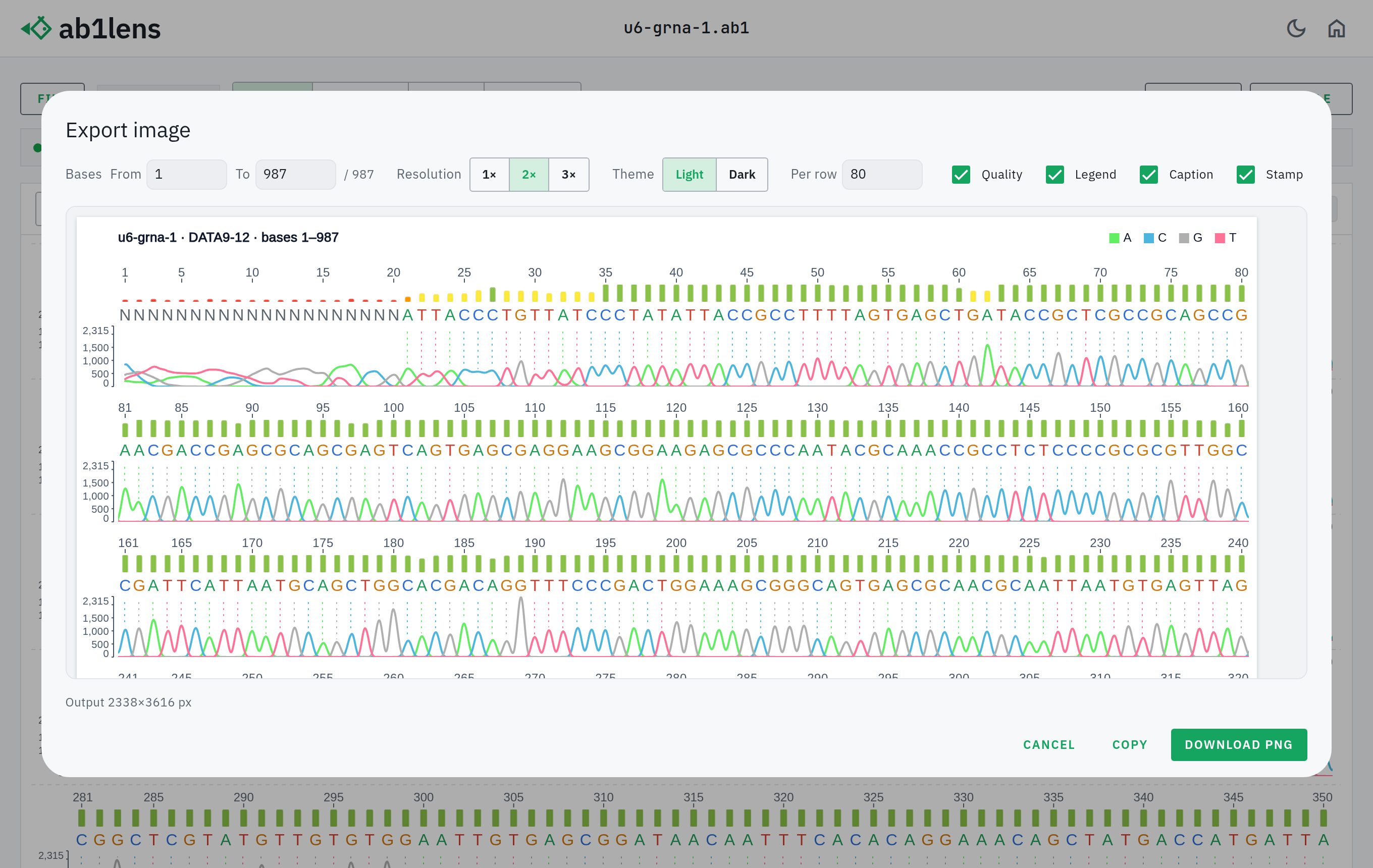This screenshot has width=1373, height=868.
Task: Go home via house icon
Action: [x=1336, y=28]
